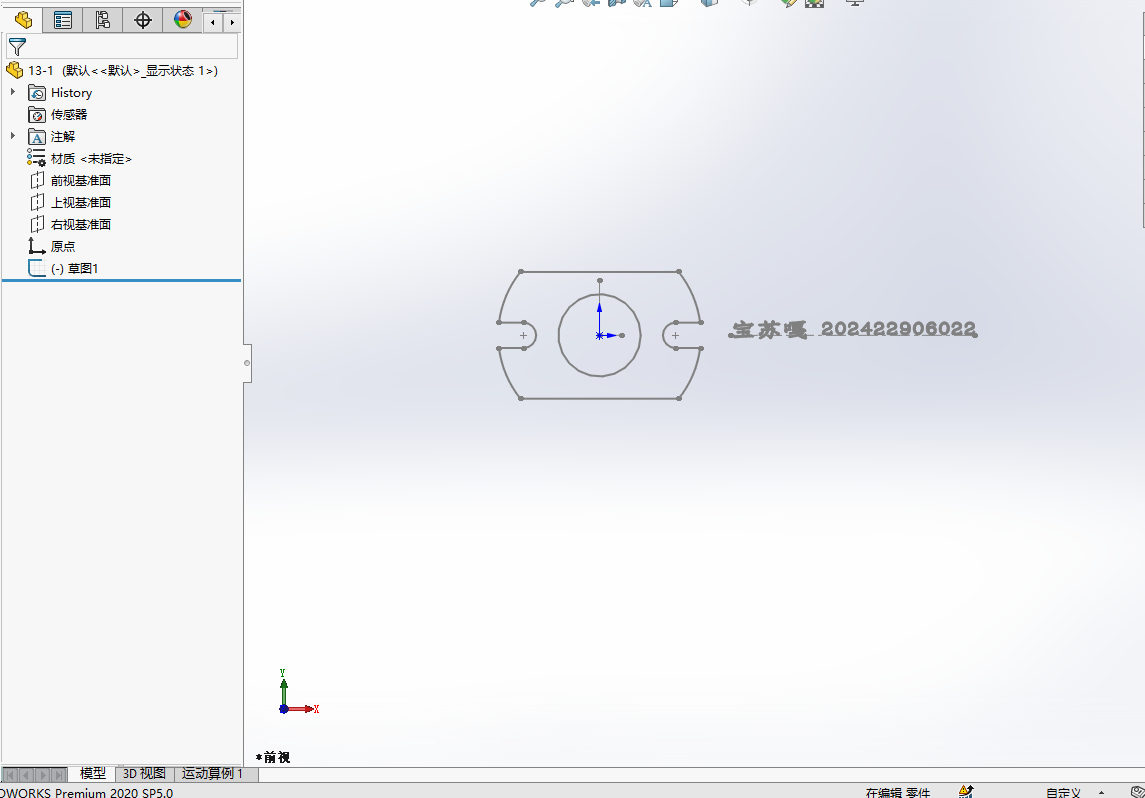Screen dimensions: 1145x798
Task: Click Zoom to Area magnifier icon
Action: coord(564,2)
